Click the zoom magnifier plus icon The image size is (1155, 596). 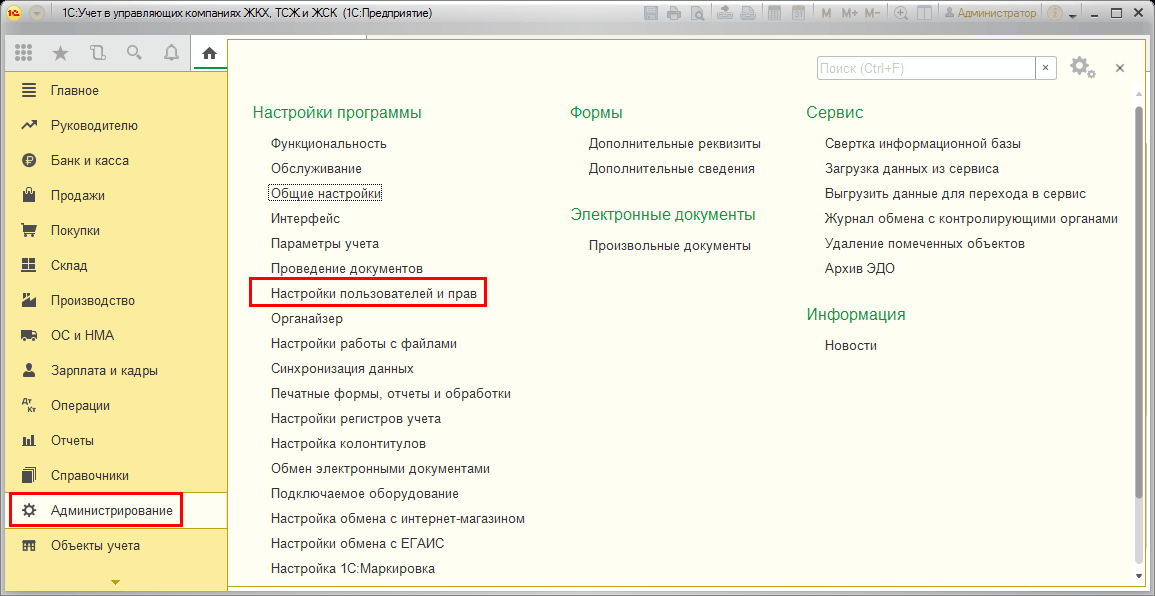coord(900,13)
